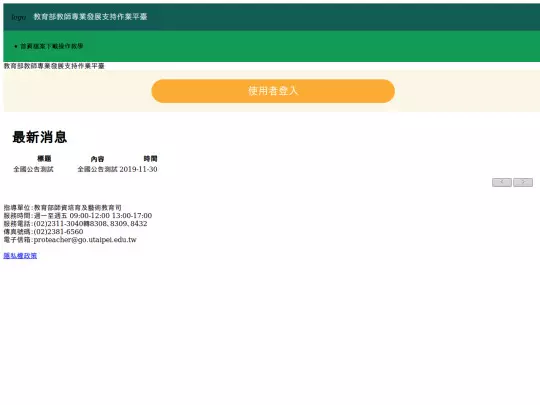Click the announcement date 2019-11-30
Image resolution: width=540 pixels, height=405 pixels.
(x=138, y=169)
